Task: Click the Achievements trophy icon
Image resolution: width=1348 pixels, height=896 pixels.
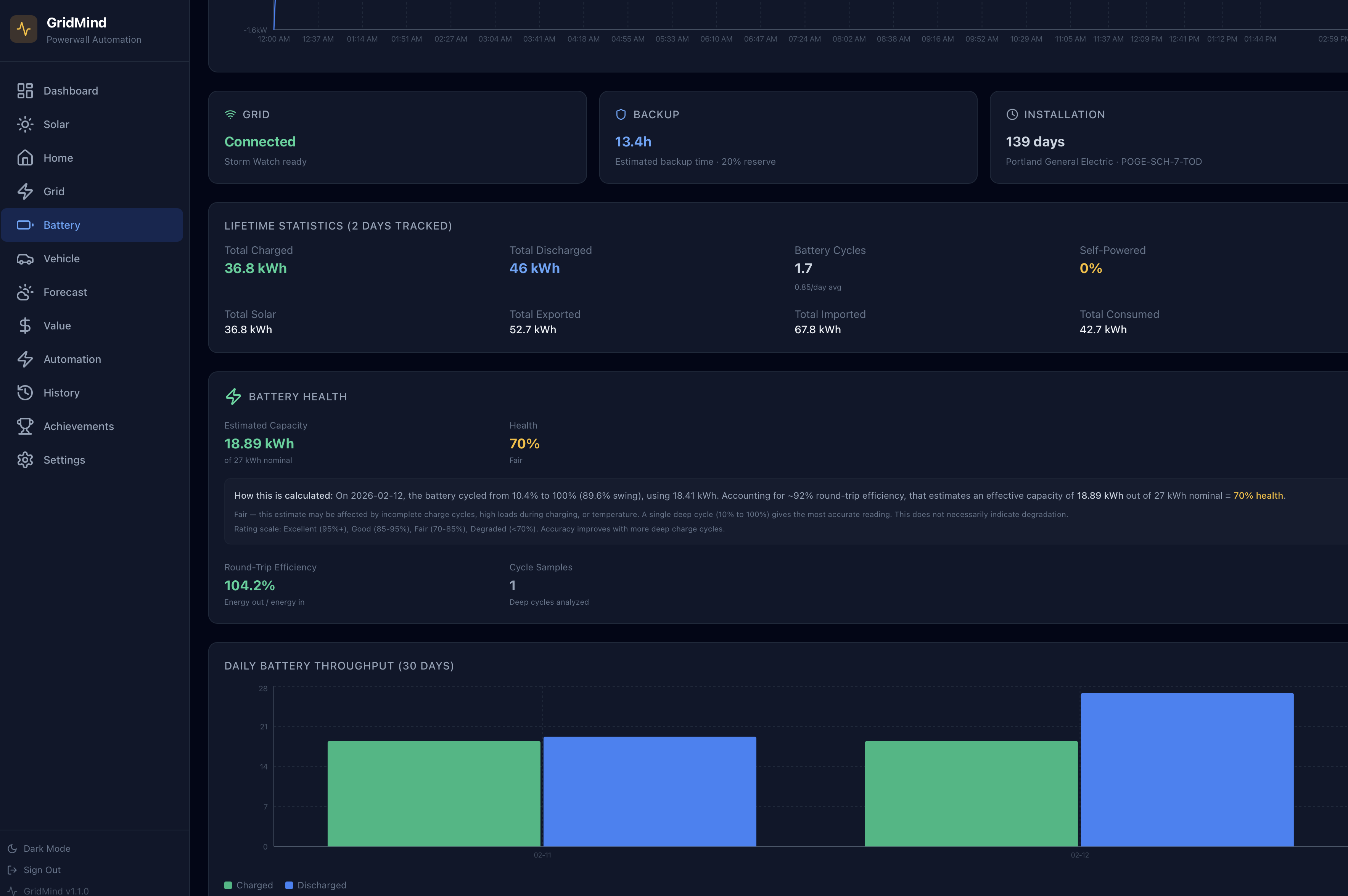Action: click(24, 426)
